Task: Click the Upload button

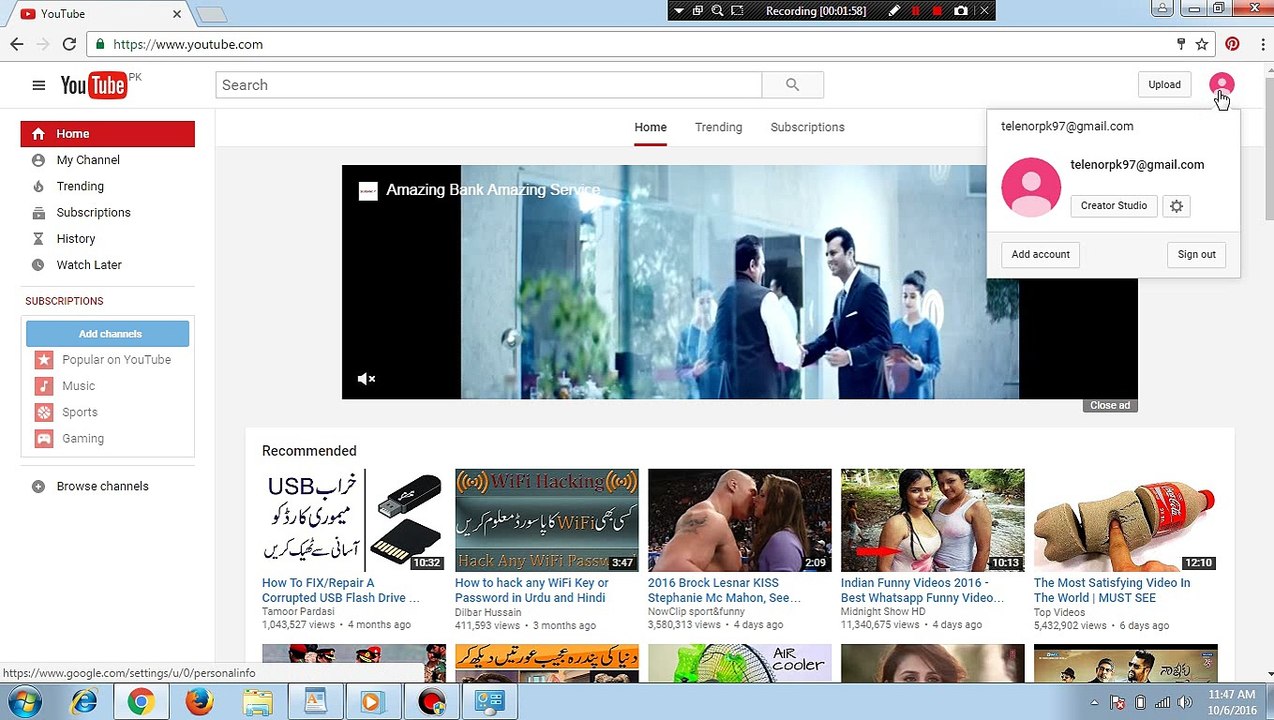Action: click(x=1164, y=85)
